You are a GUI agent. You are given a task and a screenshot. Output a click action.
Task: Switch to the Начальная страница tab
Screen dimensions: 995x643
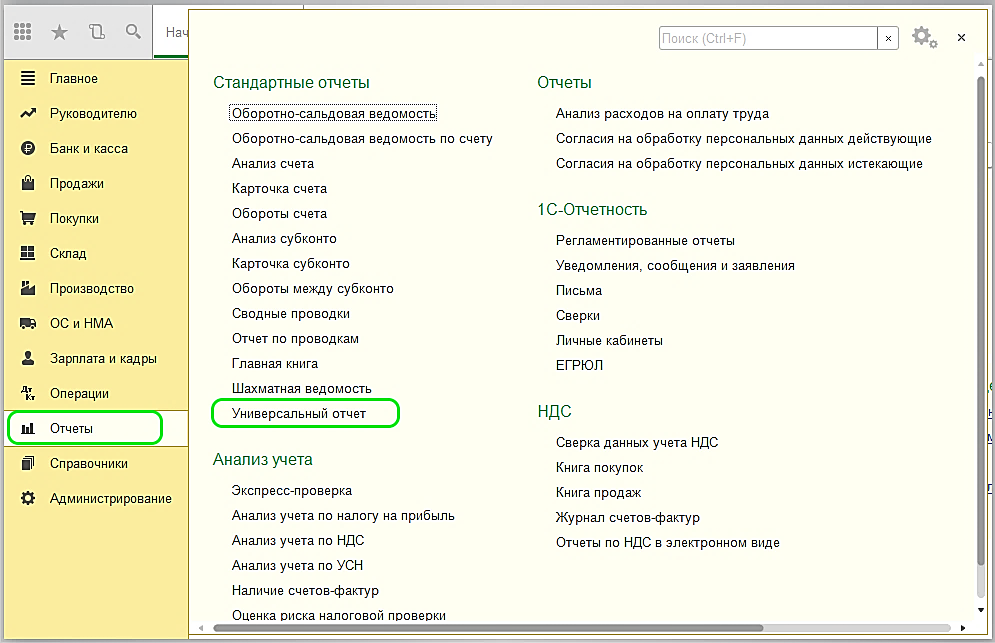(x=172, y=32)
